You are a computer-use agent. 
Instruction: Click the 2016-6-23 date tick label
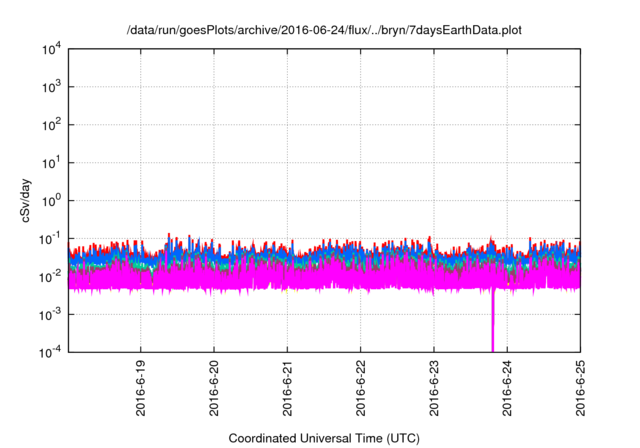pos(434,388)
